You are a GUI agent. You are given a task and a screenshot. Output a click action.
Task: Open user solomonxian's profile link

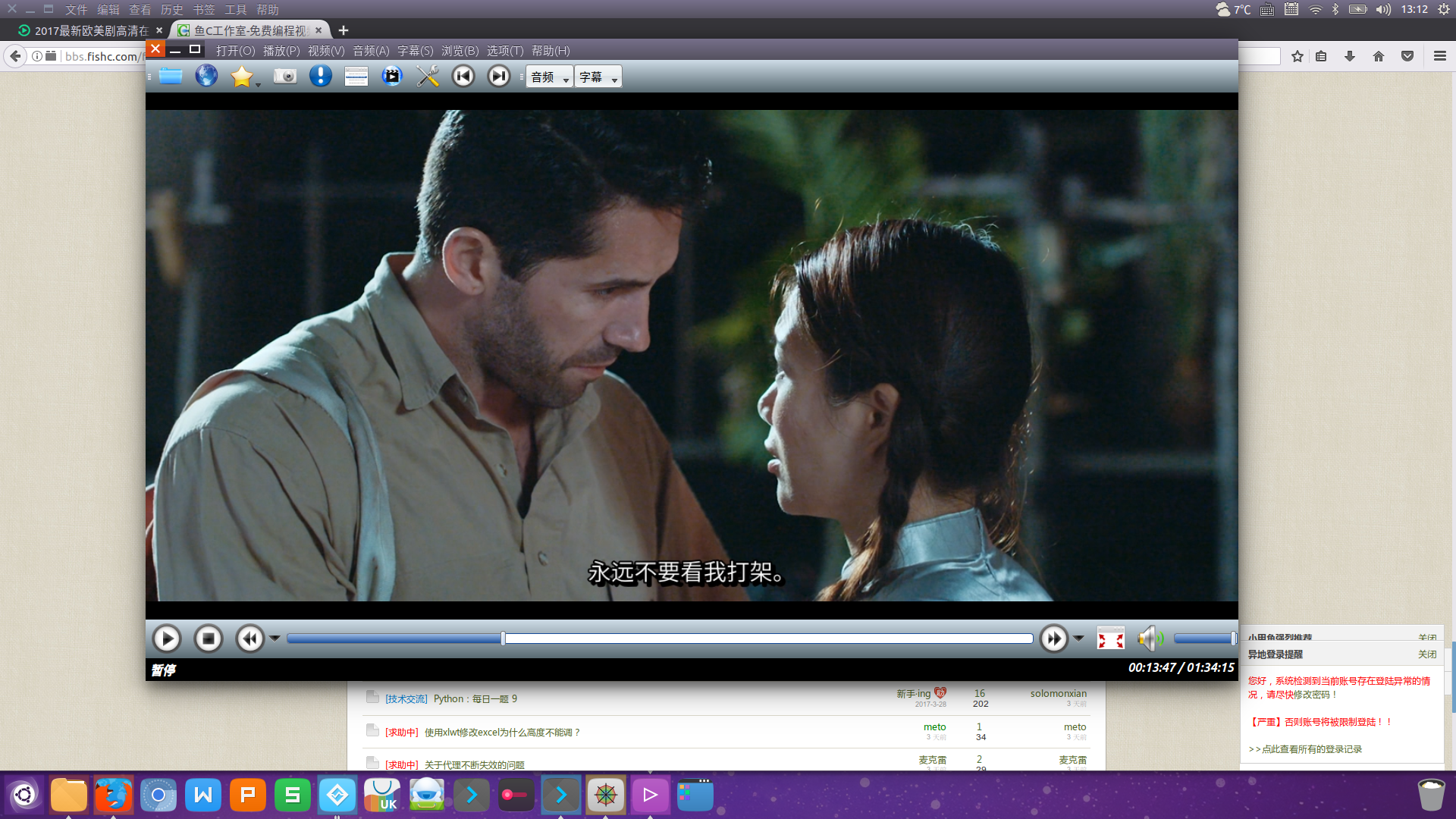pos(1058,694)
